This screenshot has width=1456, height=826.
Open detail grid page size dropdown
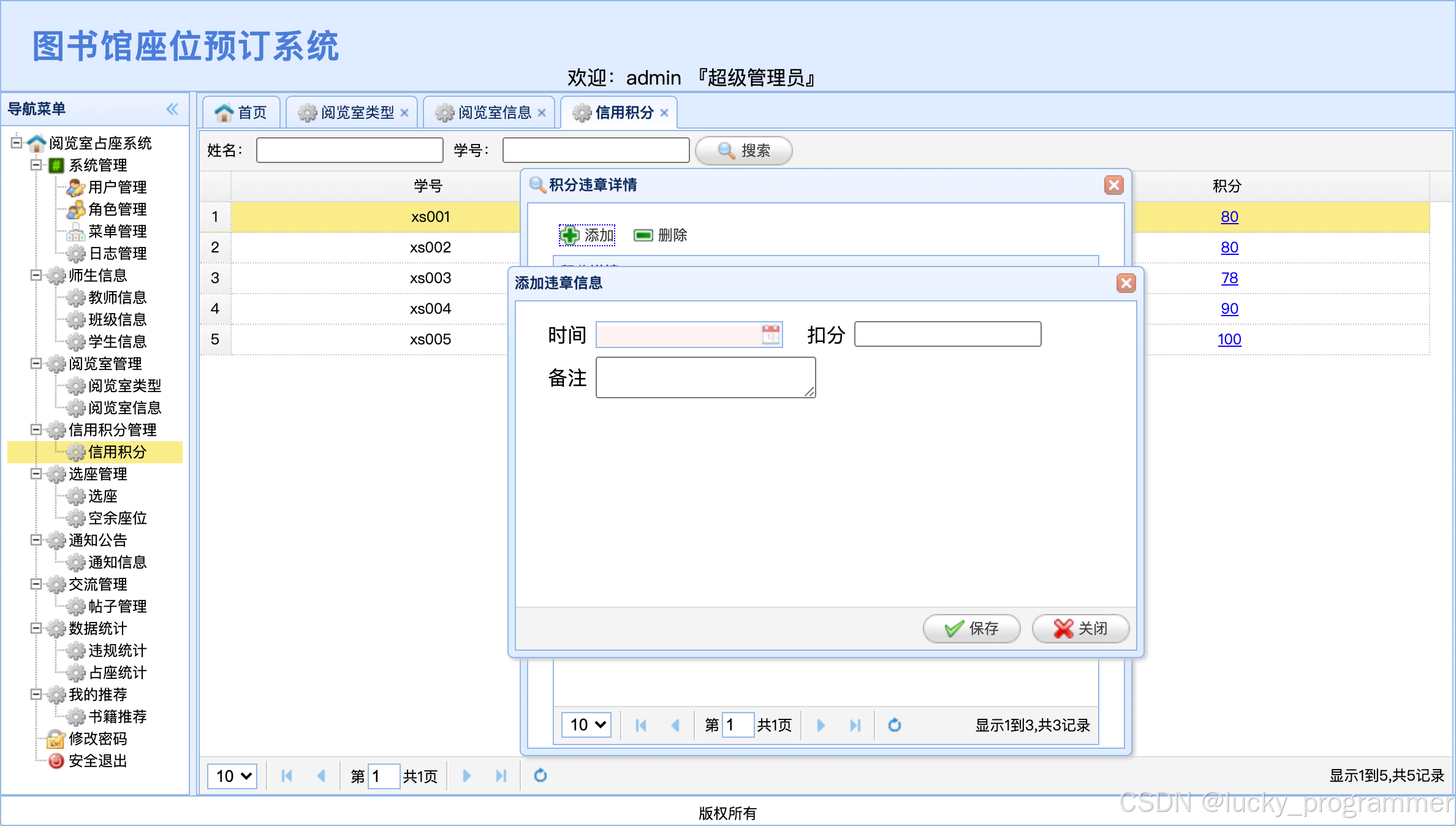(x=586, y=726)
